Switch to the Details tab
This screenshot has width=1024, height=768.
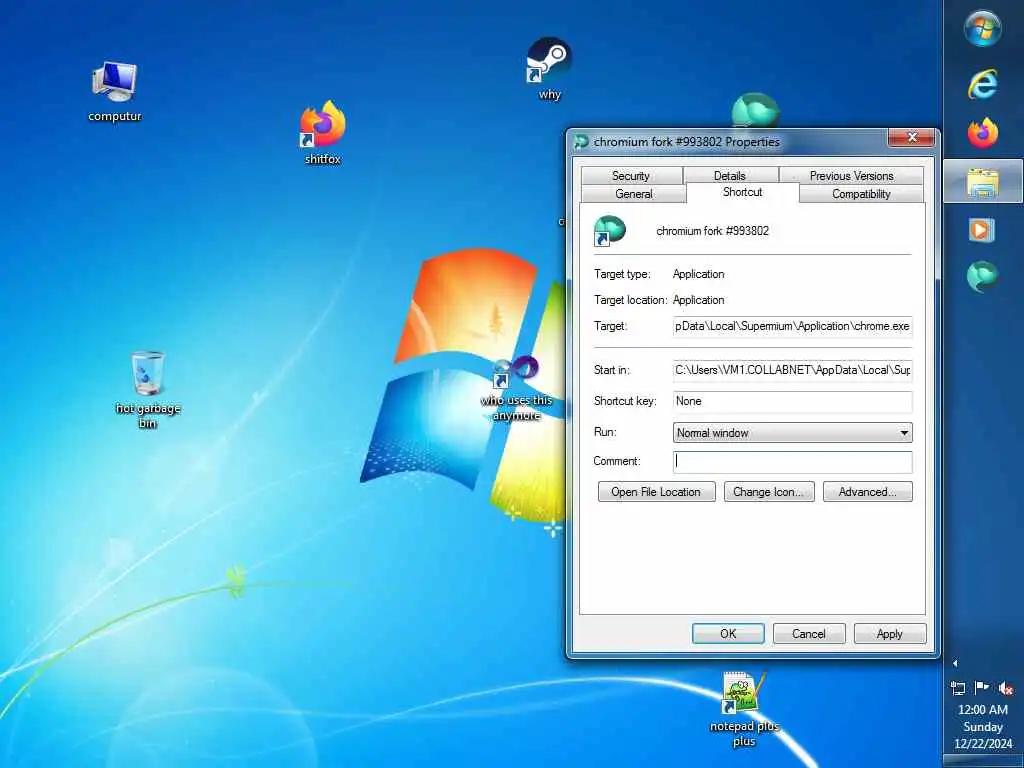[729, 176]
